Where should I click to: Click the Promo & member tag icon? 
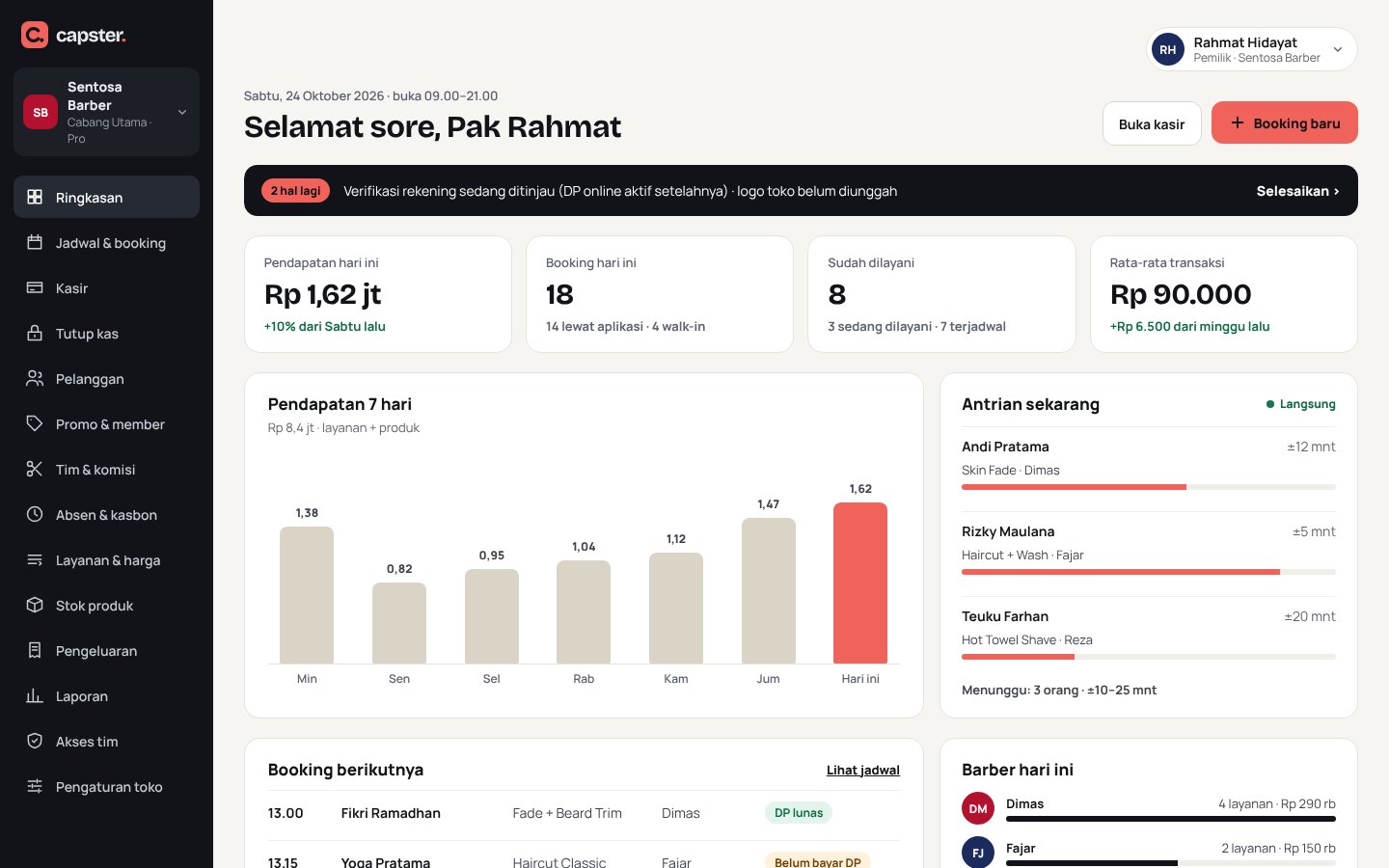[35, 424]
